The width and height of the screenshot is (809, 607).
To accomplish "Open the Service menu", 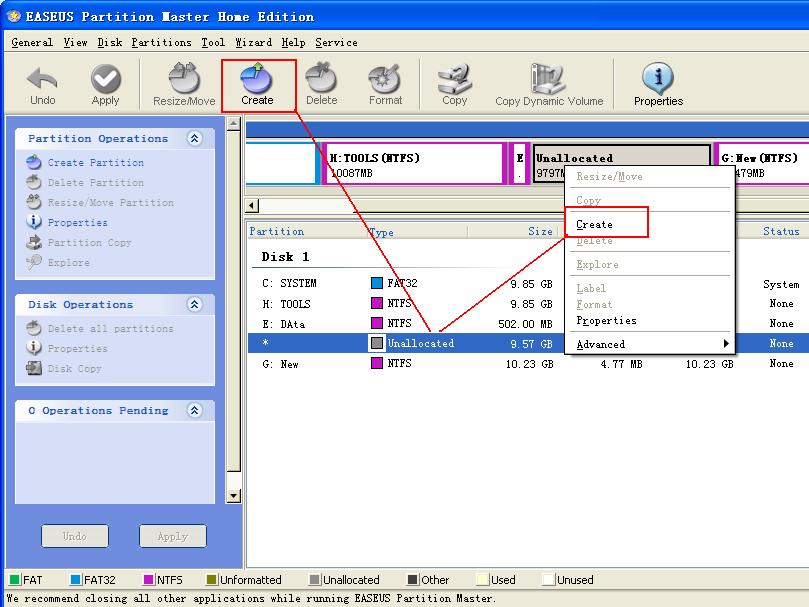I will tap(336, 42).
